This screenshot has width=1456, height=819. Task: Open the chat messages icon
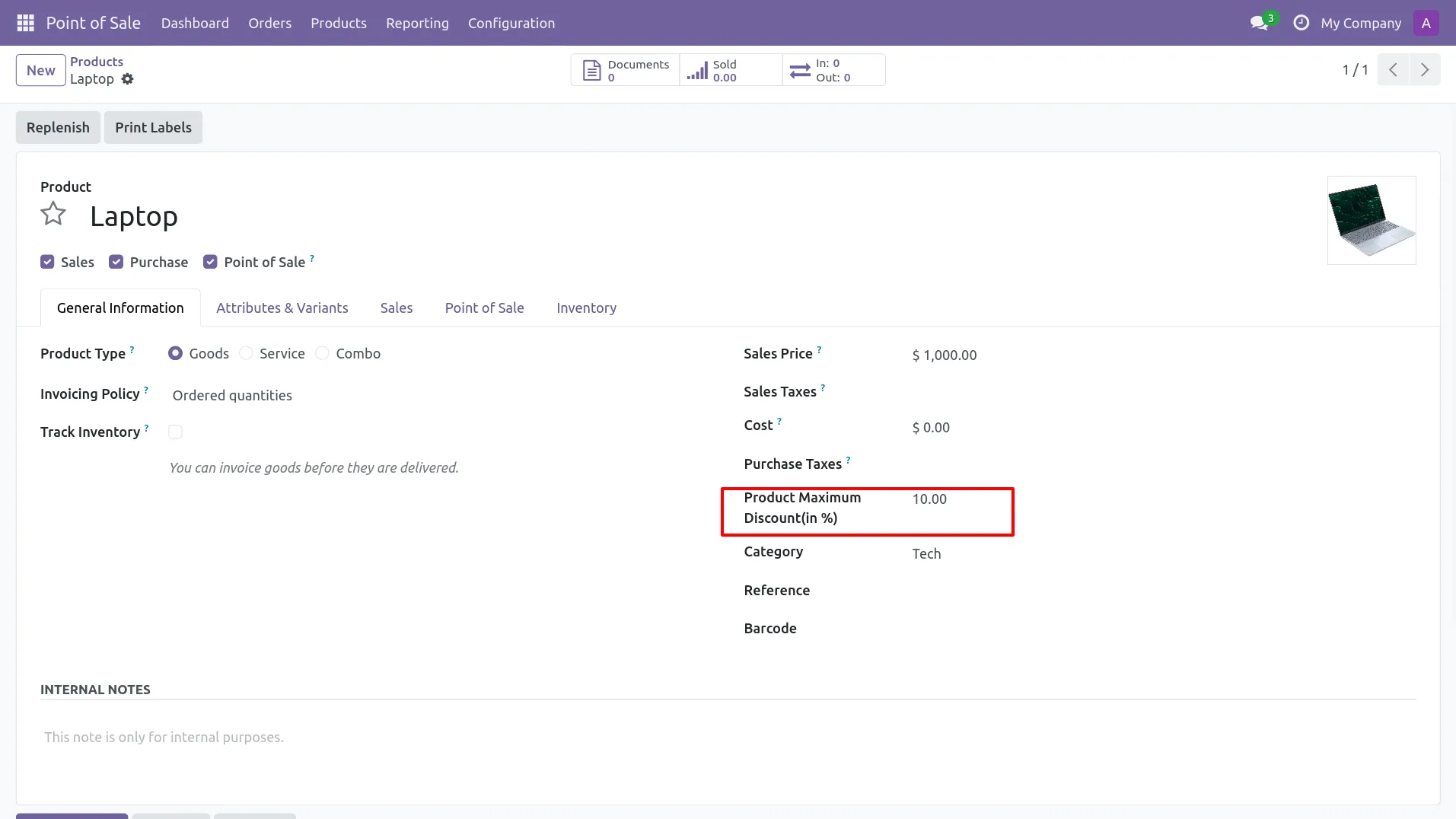[x=1259, y=23]
